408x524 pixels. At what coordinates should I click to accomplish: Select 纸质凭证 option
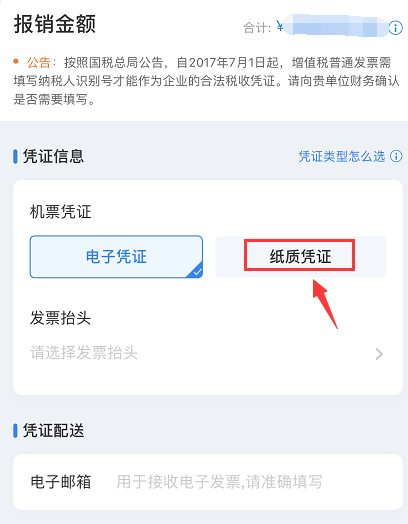(x=300, y=257)
